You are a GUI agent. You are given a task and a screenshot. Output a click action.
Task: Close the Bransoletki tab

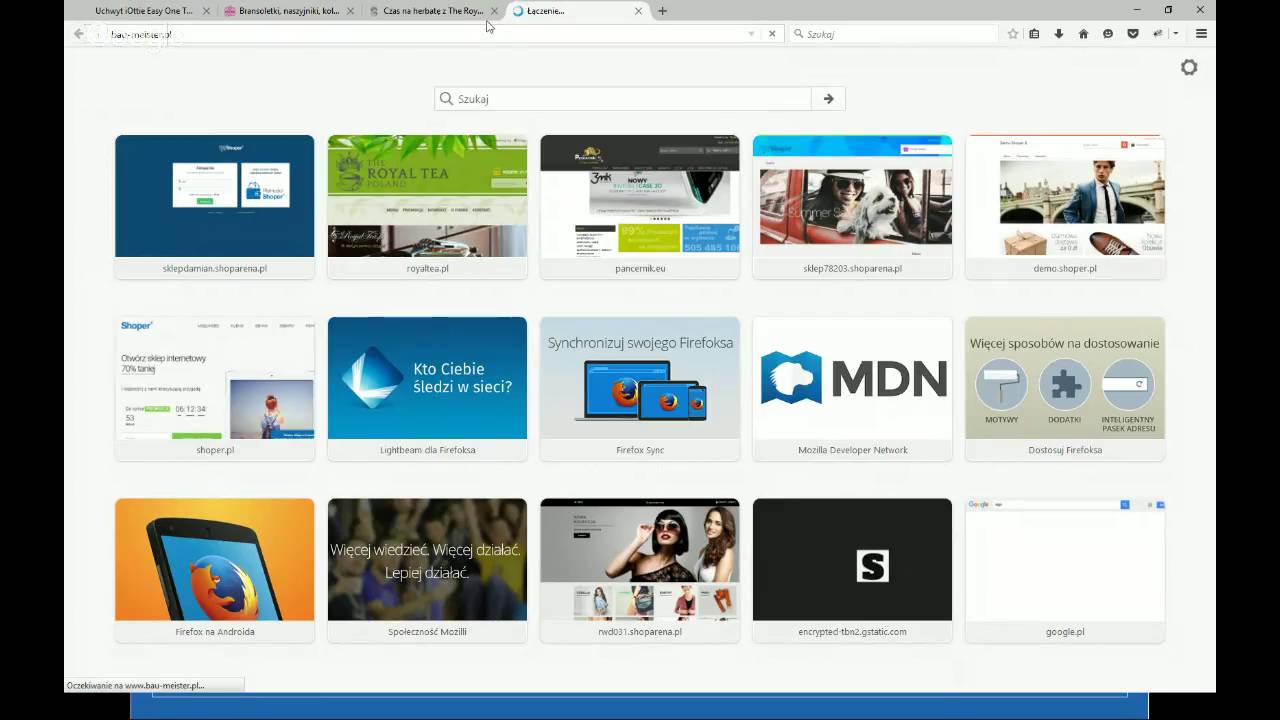(x=350, y=11)
